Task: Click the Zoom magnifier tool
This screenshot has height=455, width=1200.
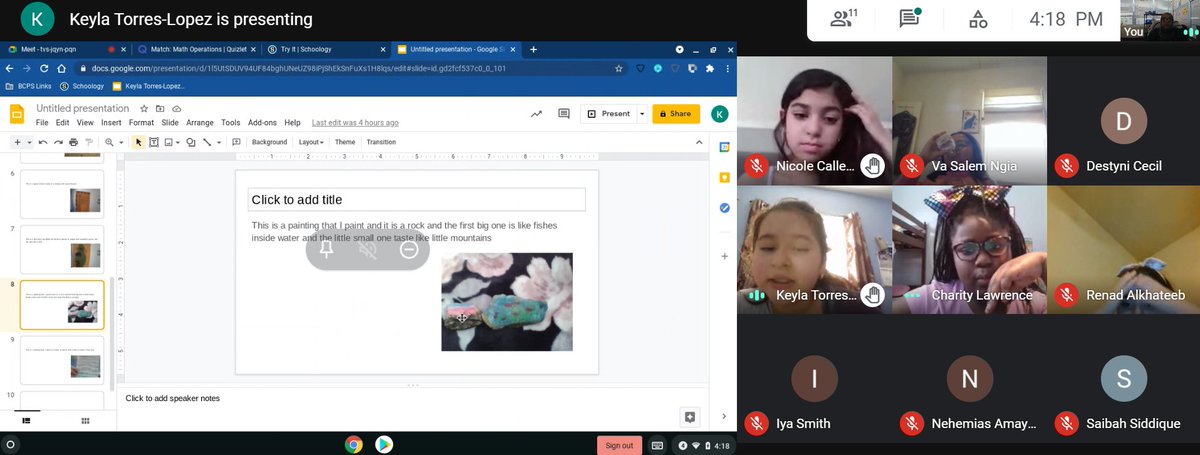Action: pos(108,142)
